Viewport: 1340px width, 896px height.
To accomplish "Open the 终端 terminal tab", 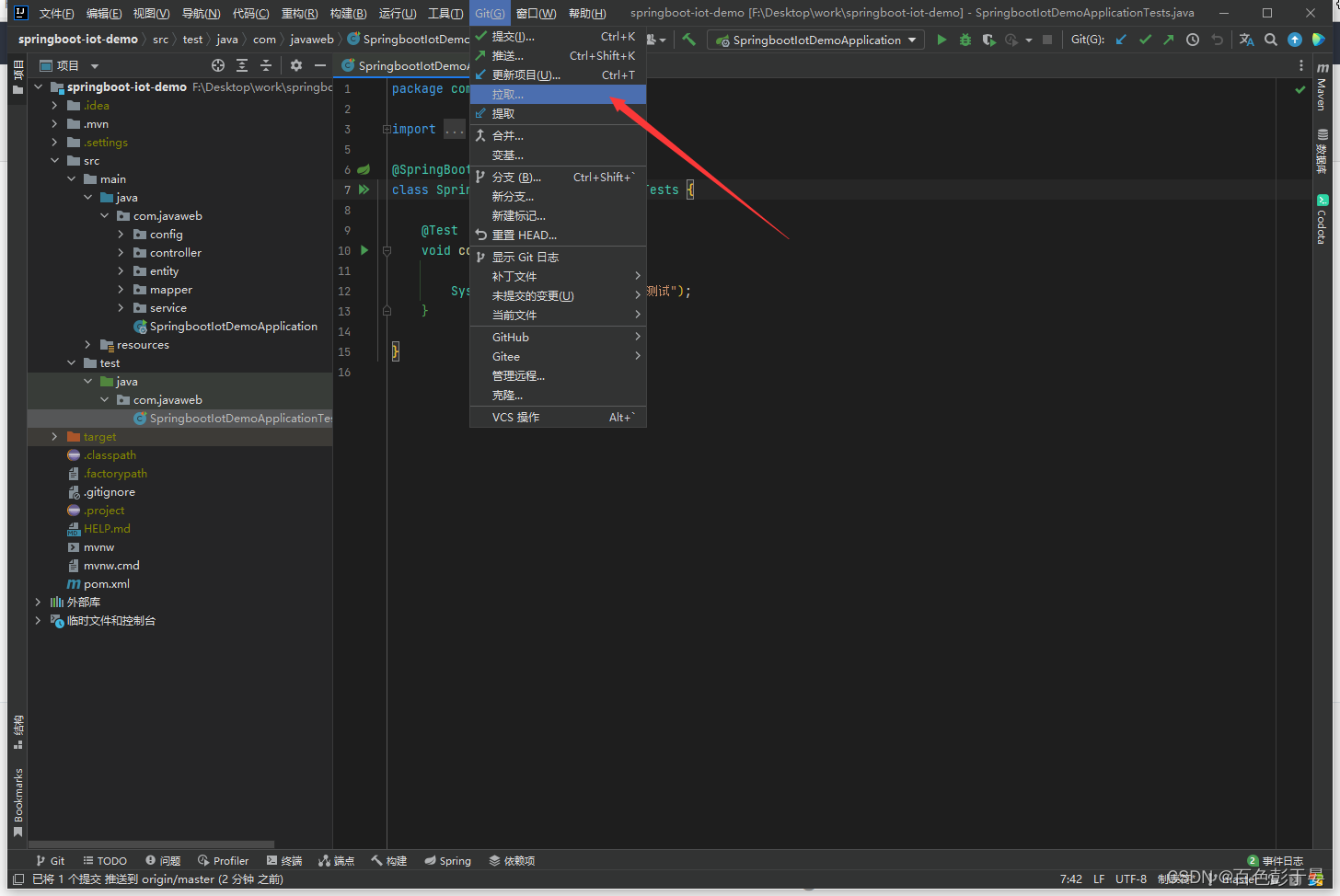I will pyautogui.click(x=284, y=861).
